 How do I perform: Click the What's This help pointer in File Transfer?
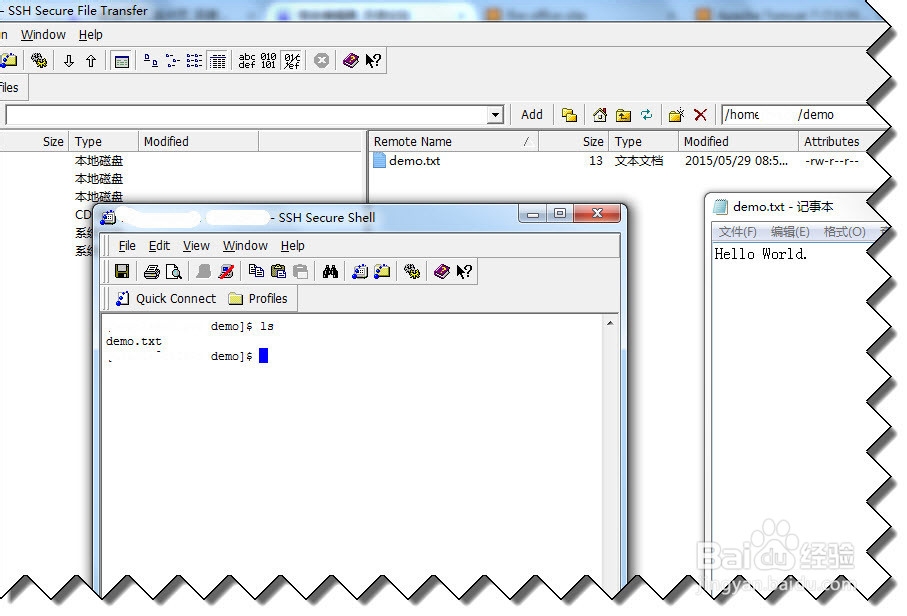(373, 60)
